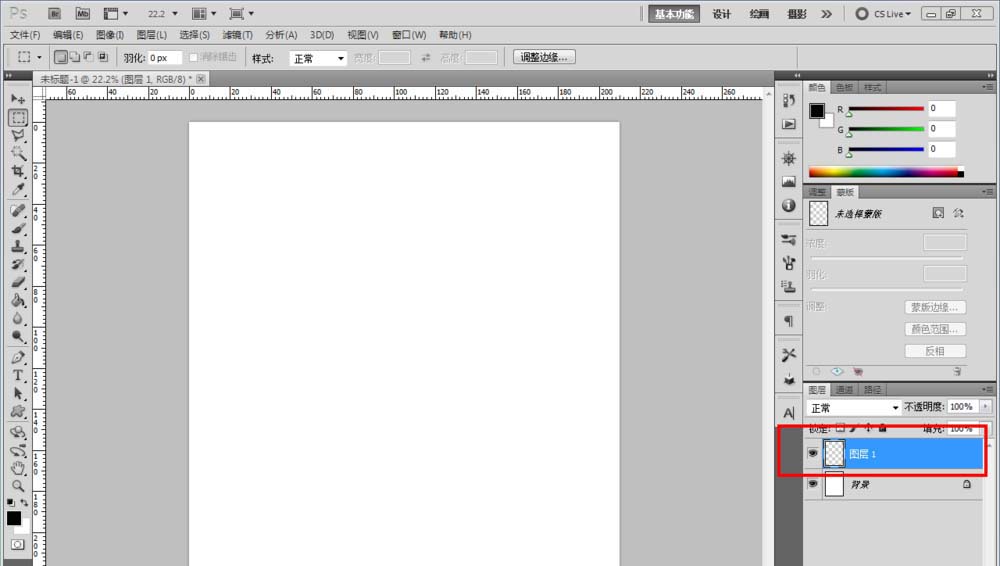The height and width of the screenshot is (566, 1000).
Task: Open the layer blend mode dropdown
Action: click(854, 407)
